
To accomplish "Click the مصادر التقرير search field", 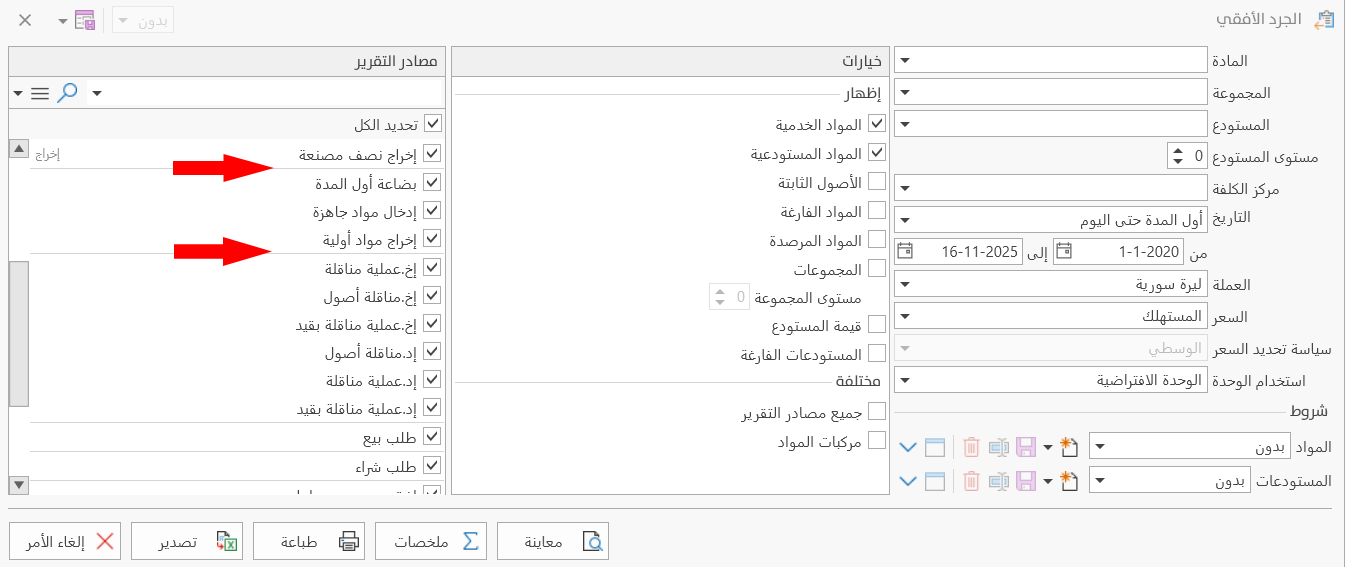I will pos(264,93).
